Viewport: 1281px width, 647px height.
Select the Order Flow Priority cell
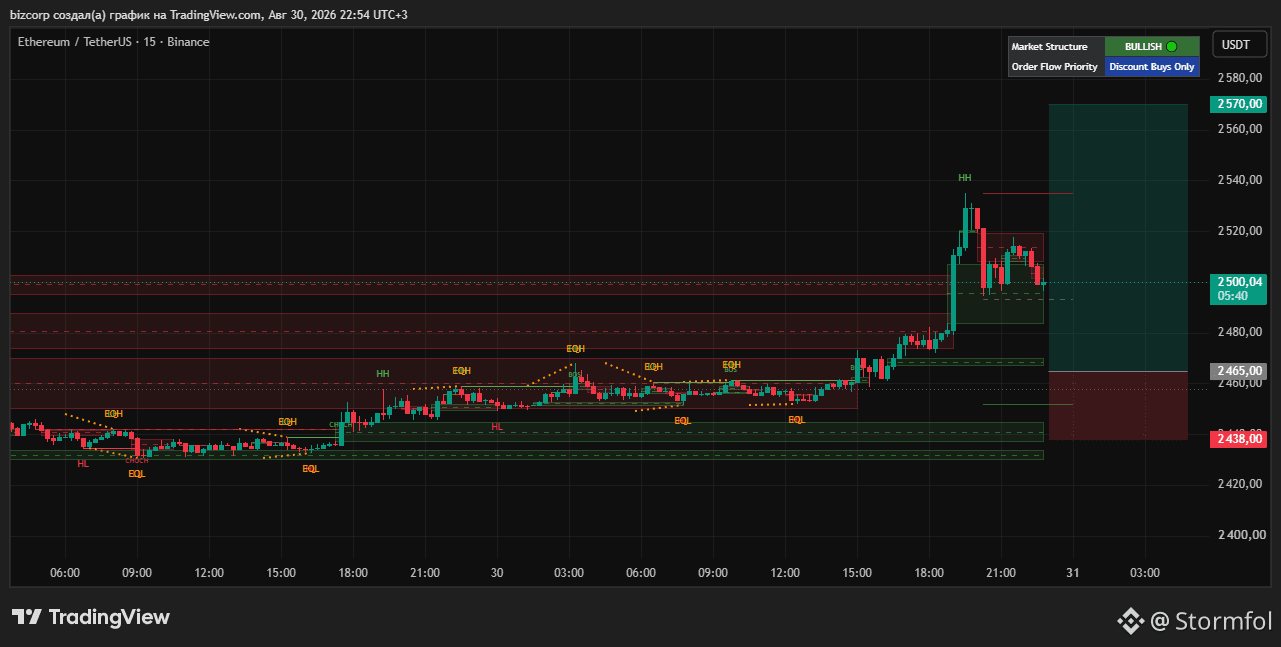[x=1056, y=67]
